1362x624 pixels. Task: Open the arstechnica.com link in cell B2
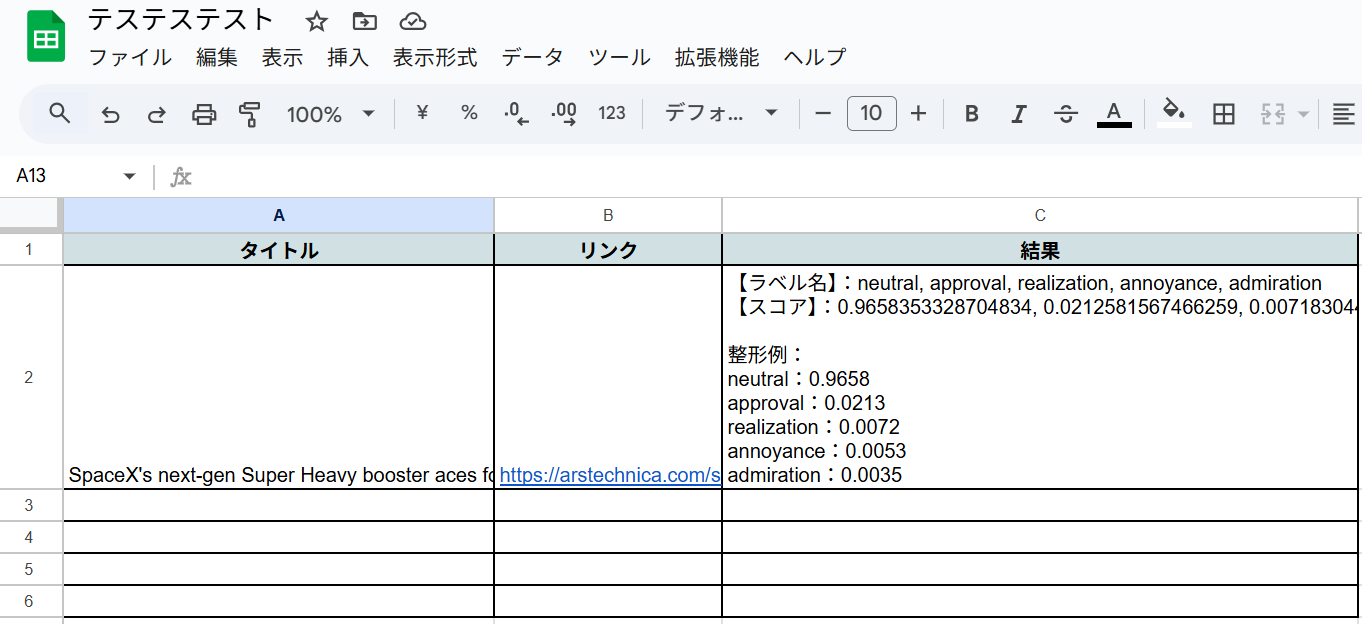pyautogui.click(x=610, y=475)
